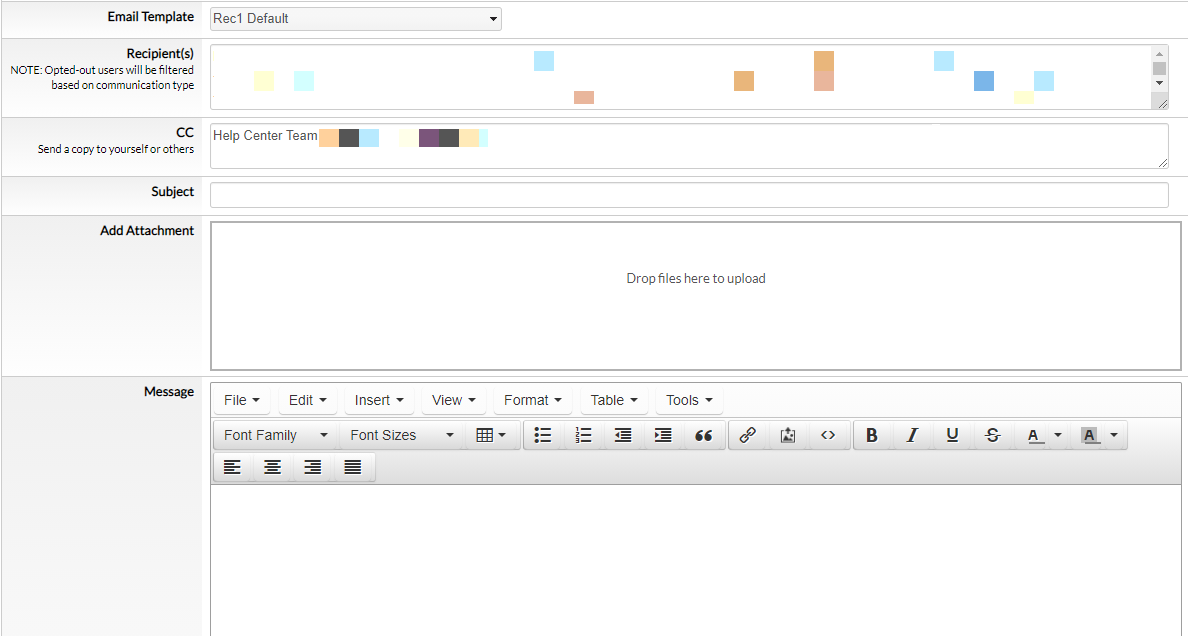Apply the background color button
Screen dimensions: 1188x636
click(1090, 435)
